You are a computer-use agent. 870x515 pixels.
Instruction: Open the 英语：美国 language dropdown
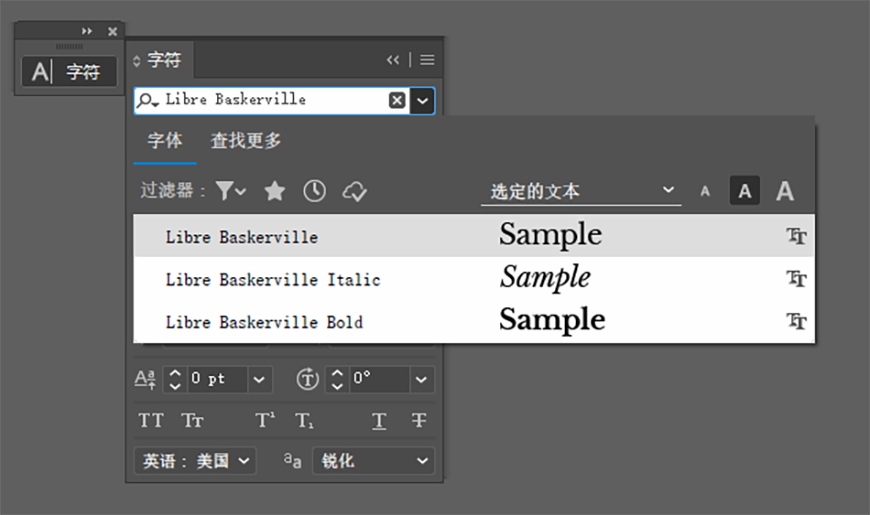(195, 461)
